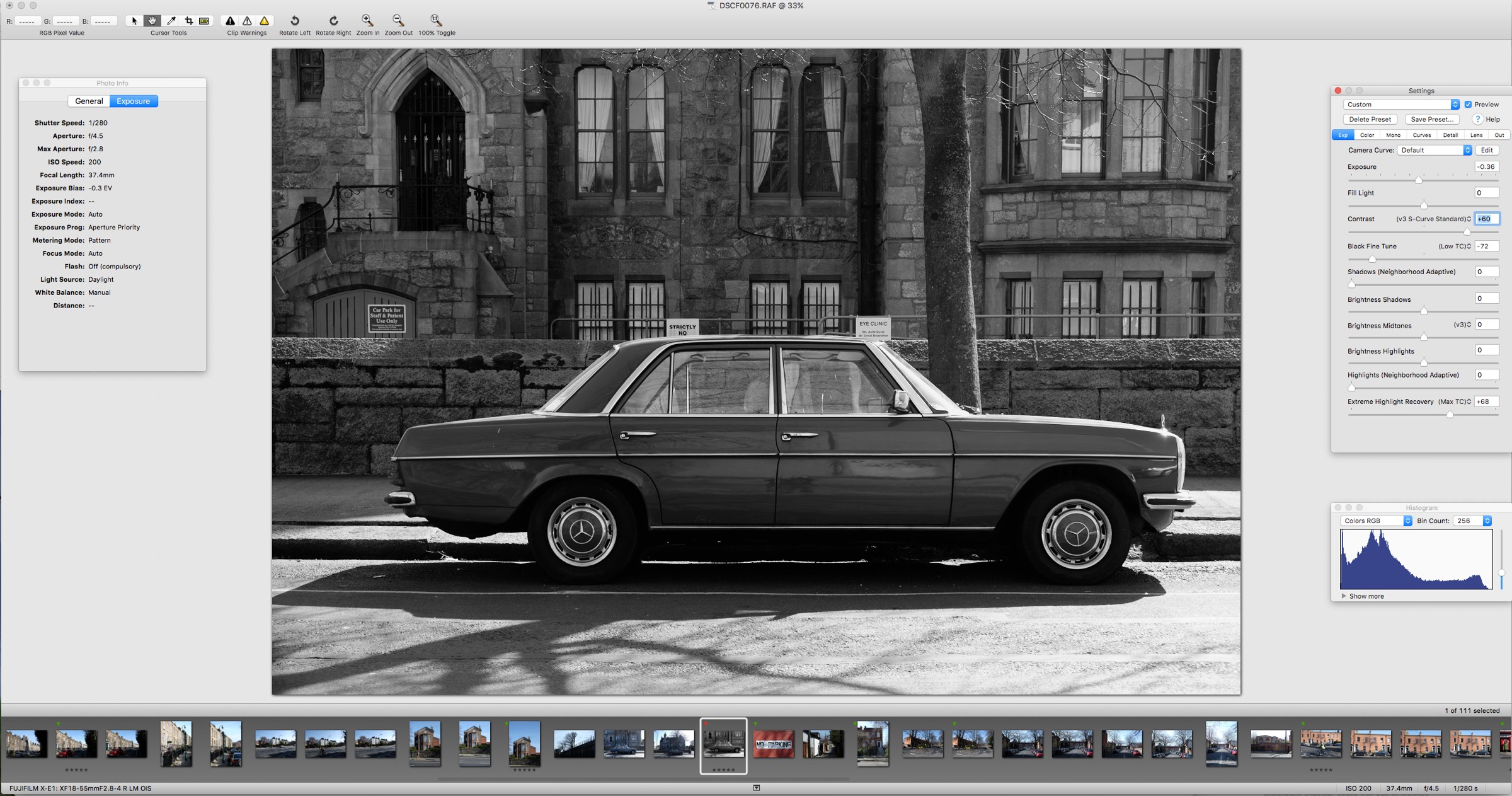Click the Brightness Highlights value field
This screenshot has height=796, width=1512.
click(1486, 350)
